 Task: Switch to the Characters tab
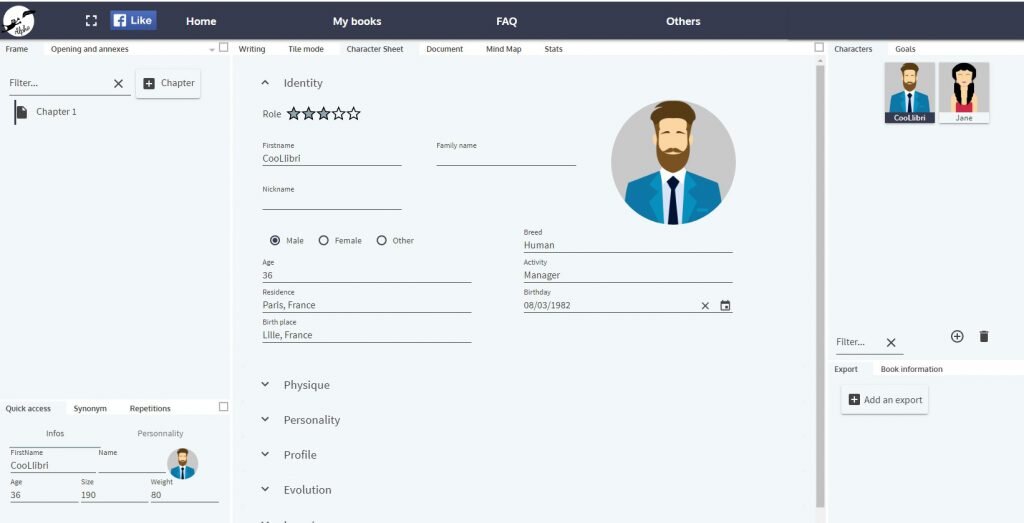[853, 49]
